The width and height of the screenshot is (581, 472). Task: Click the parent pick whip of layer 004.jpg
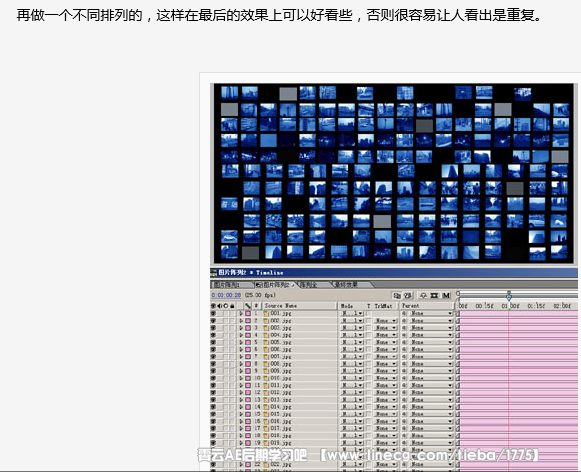coord(405,335)
